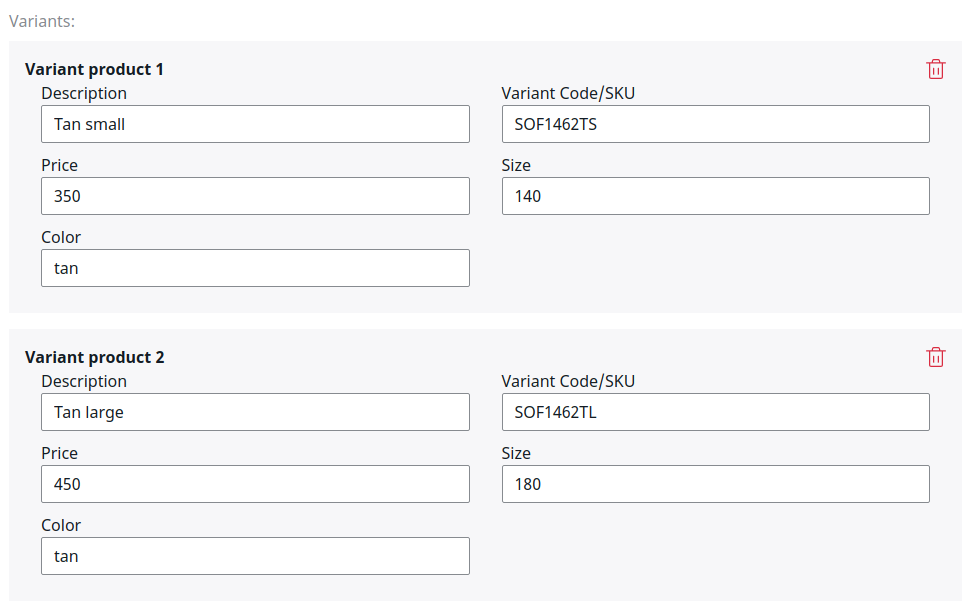Remove Variant product 2 with trash icon

click(x=935, y=357)
